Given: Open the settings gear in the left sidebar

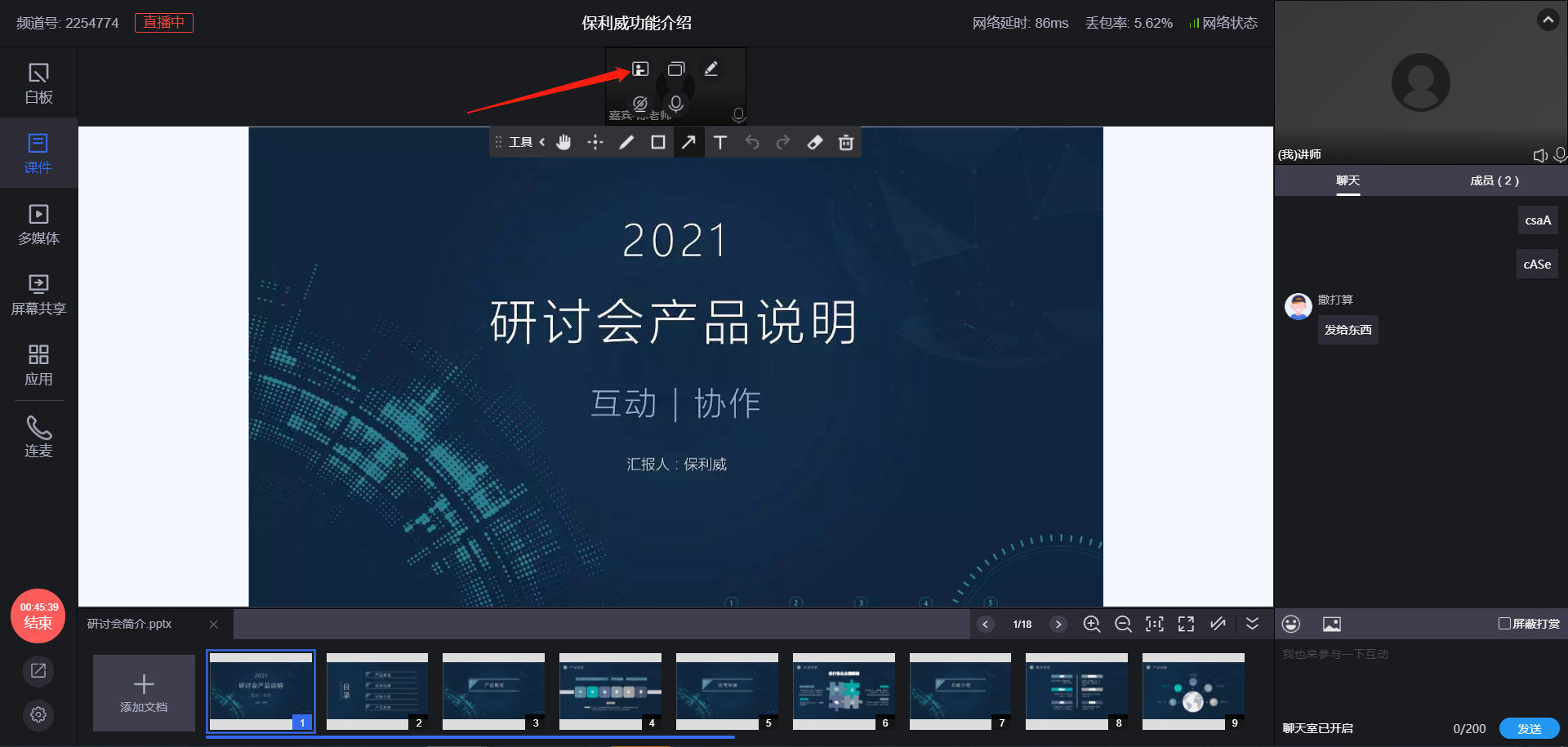Looking at the screenshot, I should 38,714.
